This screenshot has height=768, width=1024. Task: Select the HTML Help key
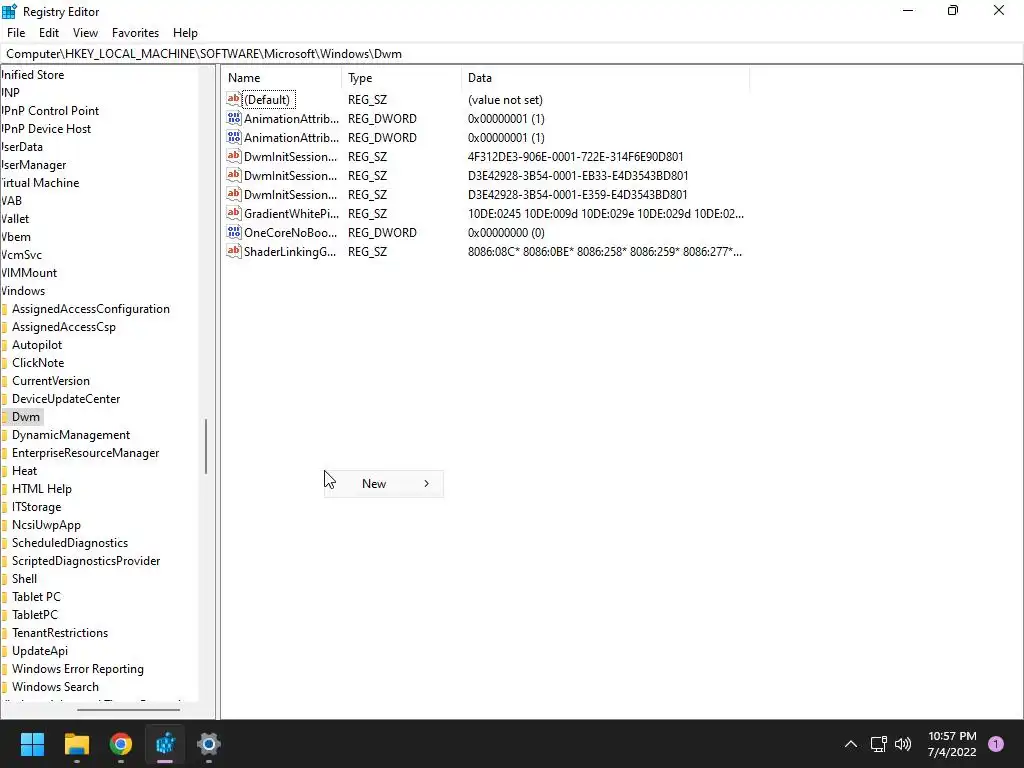[x=42, y=489]
